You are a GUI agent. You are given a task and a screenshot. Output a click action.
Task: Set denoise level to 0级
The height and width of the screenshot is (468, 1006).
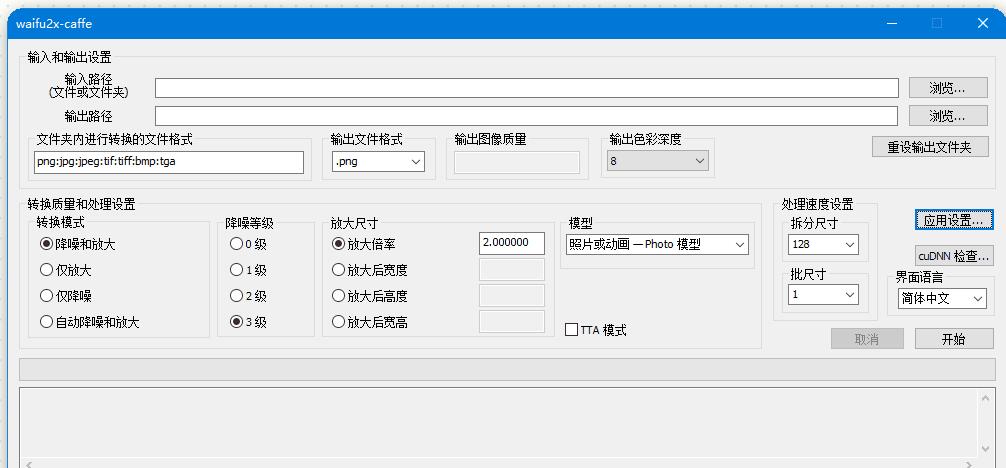237,243
